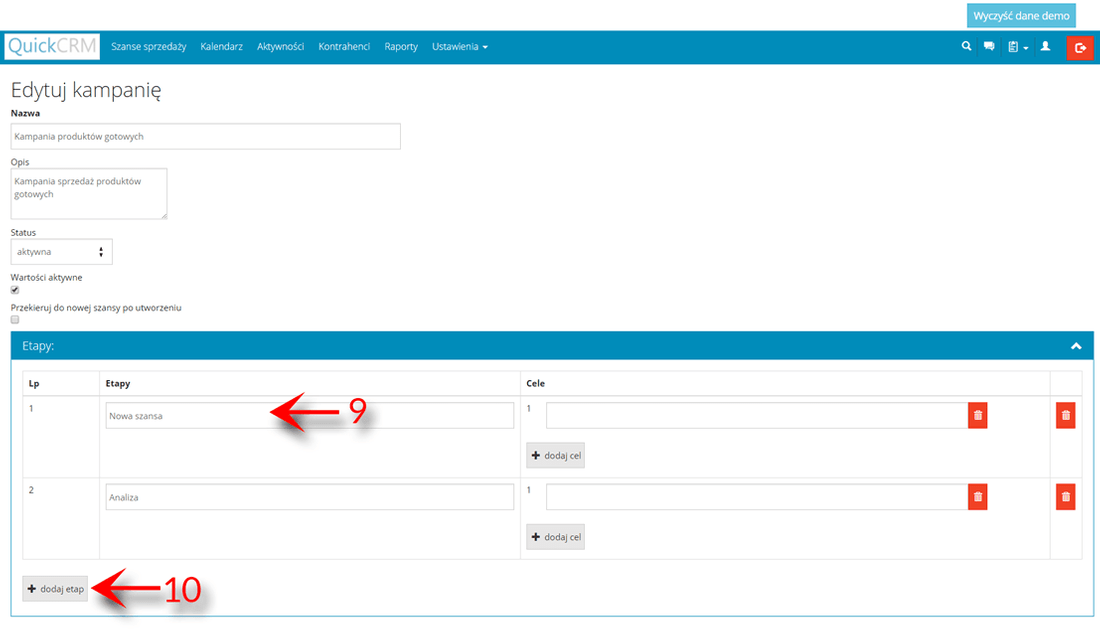The image size is (1100, 629).
Task: Enable Przekieruj do nowej szansy checkbox
Action: 15,320
